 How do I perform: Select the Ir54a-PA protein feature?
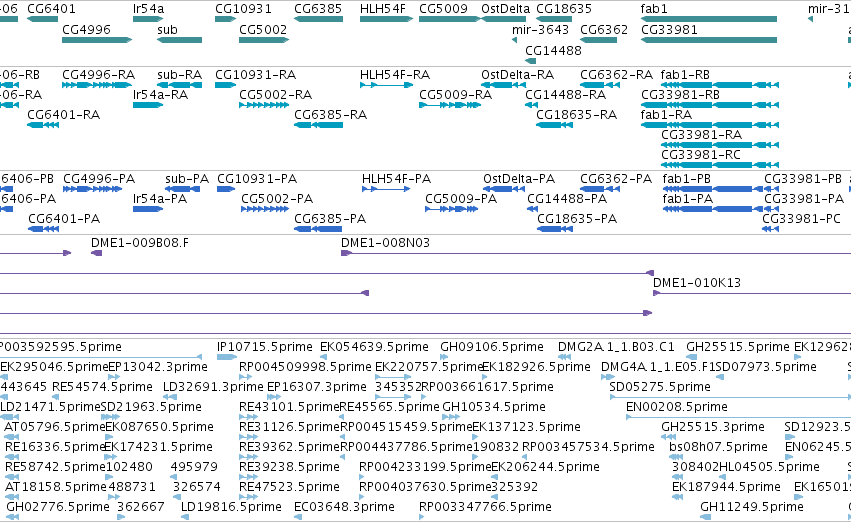tap(148, 209)
